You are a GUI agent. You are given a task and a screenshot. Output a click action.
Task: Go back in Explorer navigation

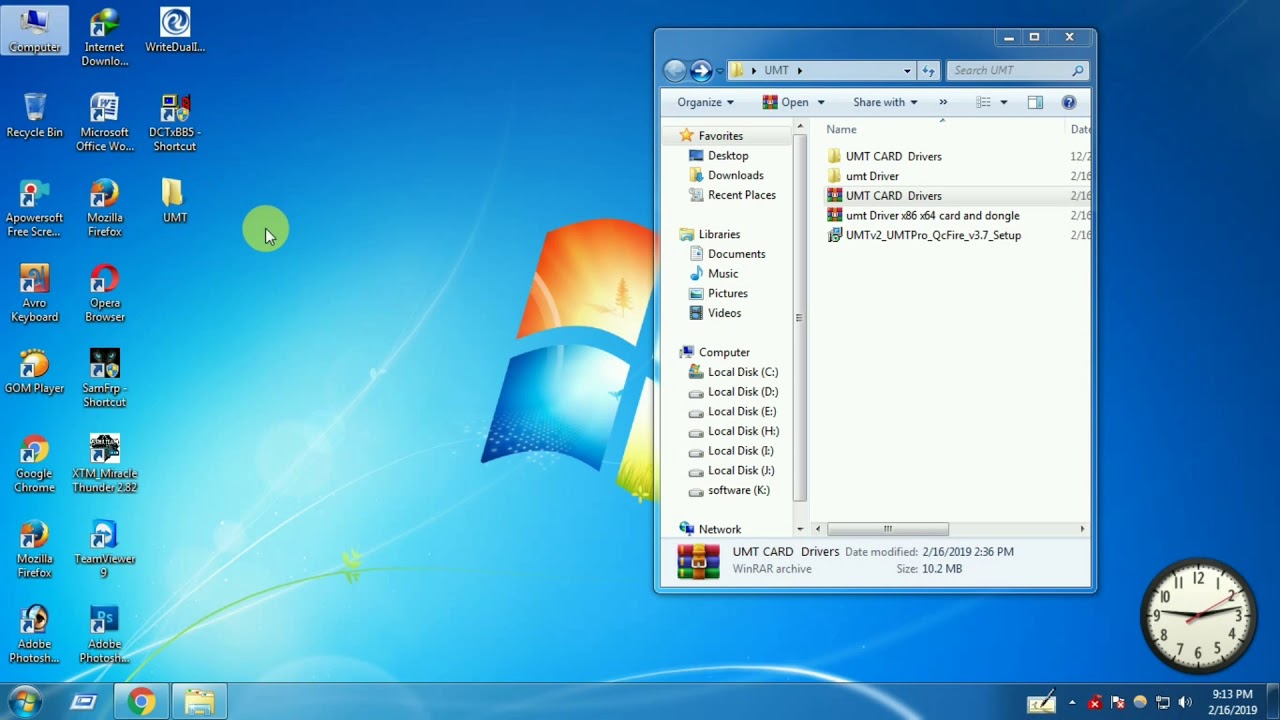[675, 70]
